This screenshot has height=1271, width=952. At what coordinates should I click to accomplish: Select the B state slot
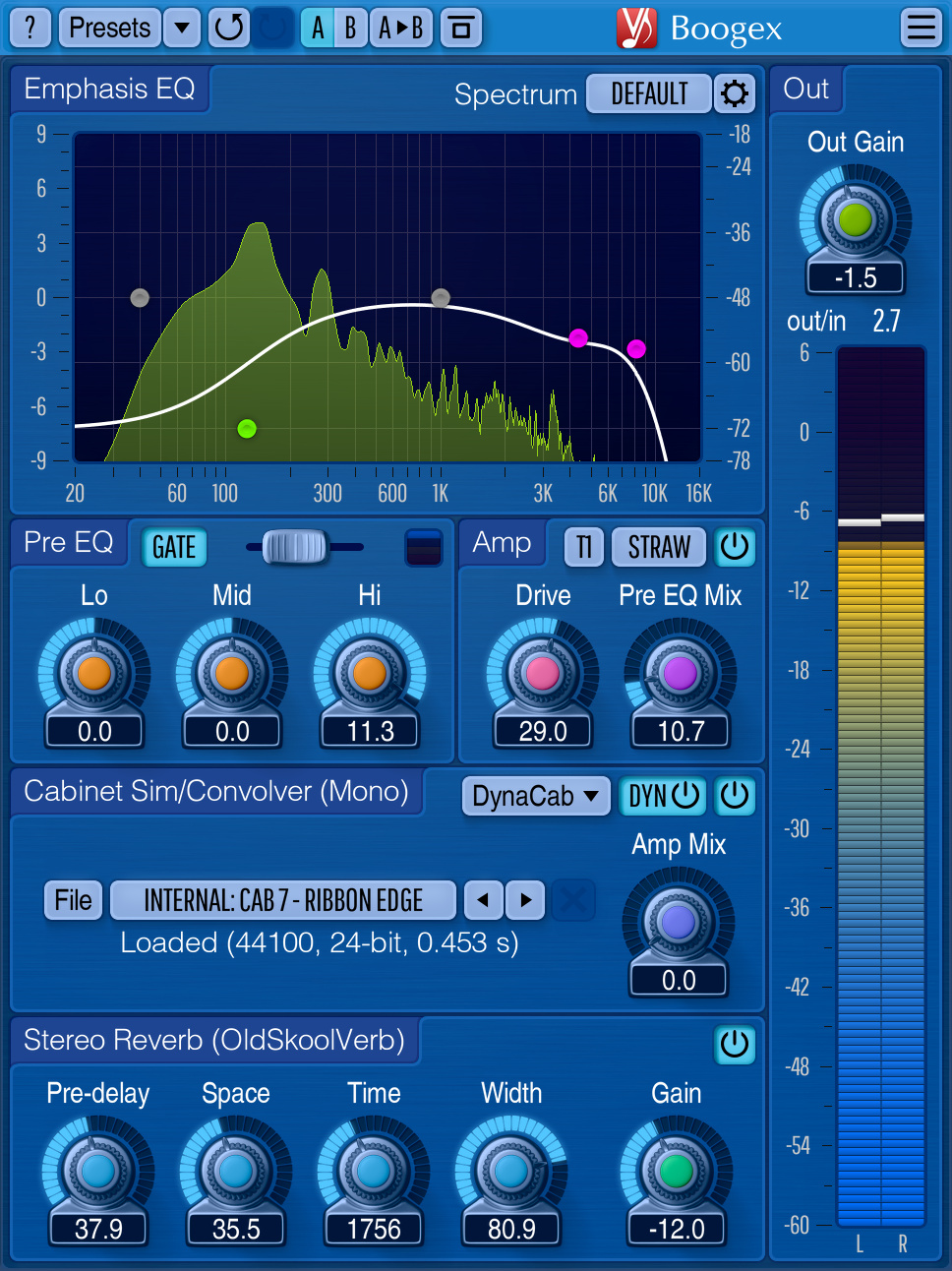pos(350,28)
